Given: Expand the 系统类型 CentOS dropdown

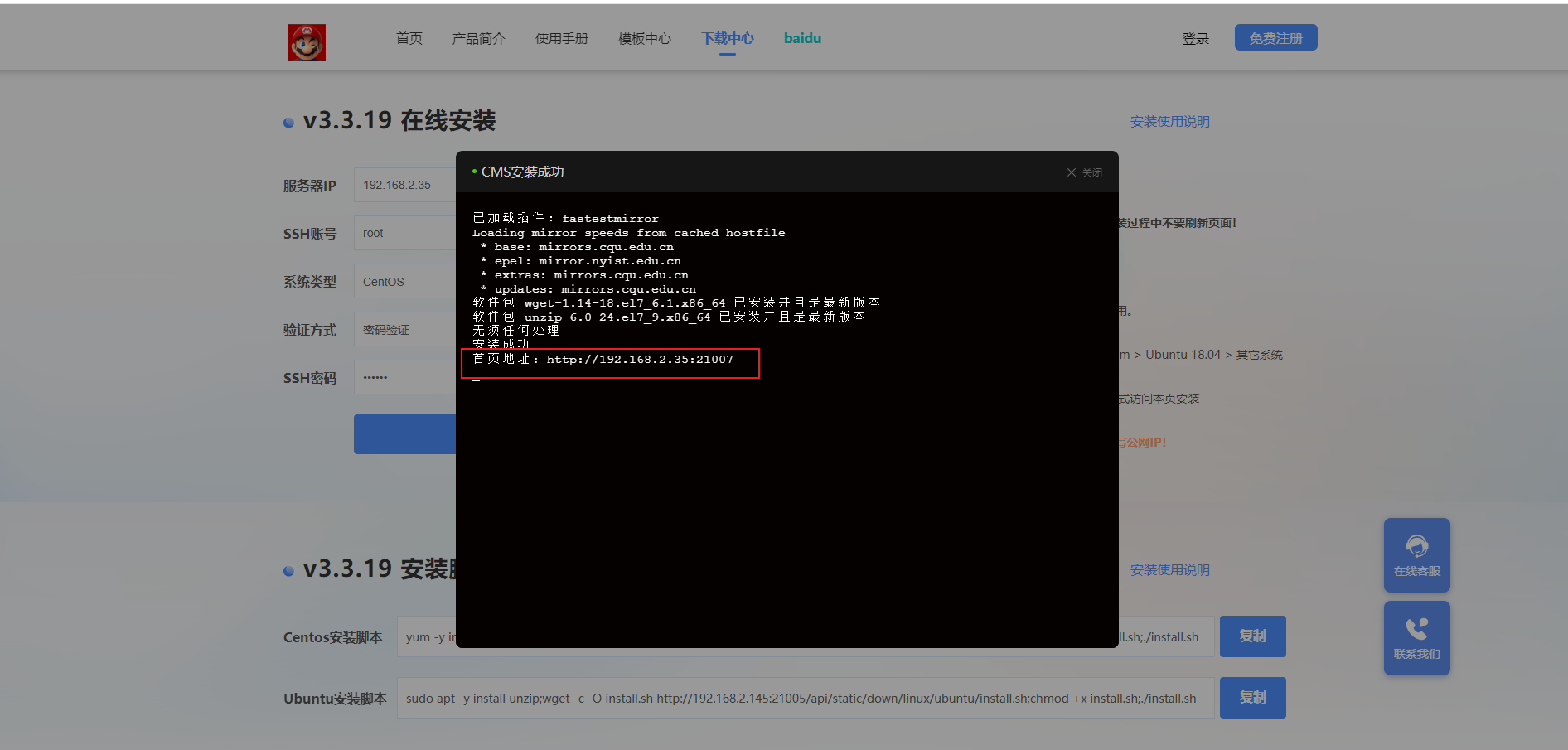Looking at the screenshot, I should (x=405, y=282).
